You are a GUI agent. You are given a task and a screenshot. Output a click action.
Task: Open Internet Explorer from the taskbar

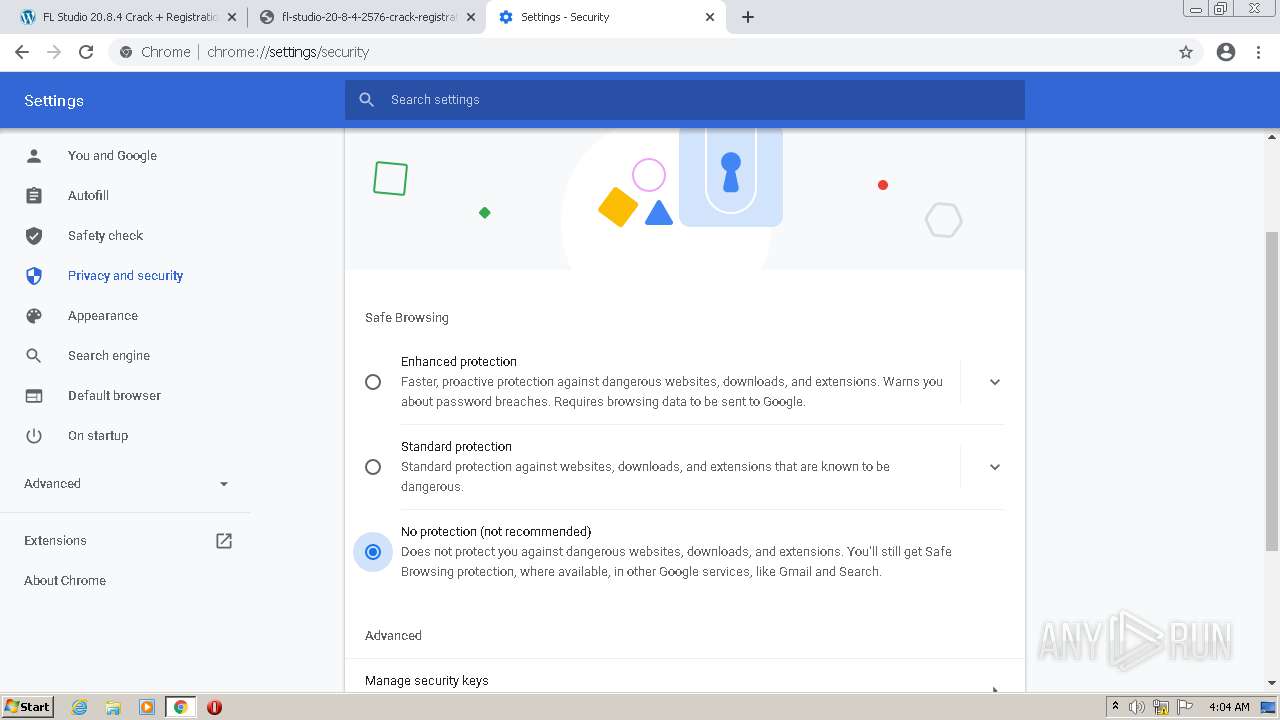(80, 707)
